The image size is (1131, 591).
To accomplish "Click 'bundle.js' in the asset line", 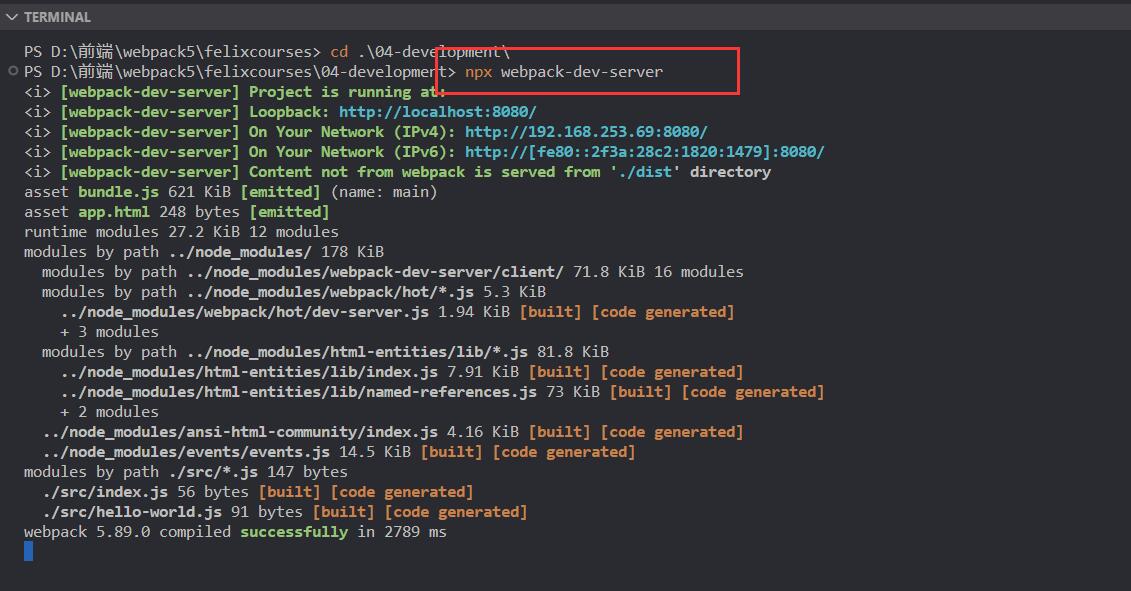I will 118,192.
